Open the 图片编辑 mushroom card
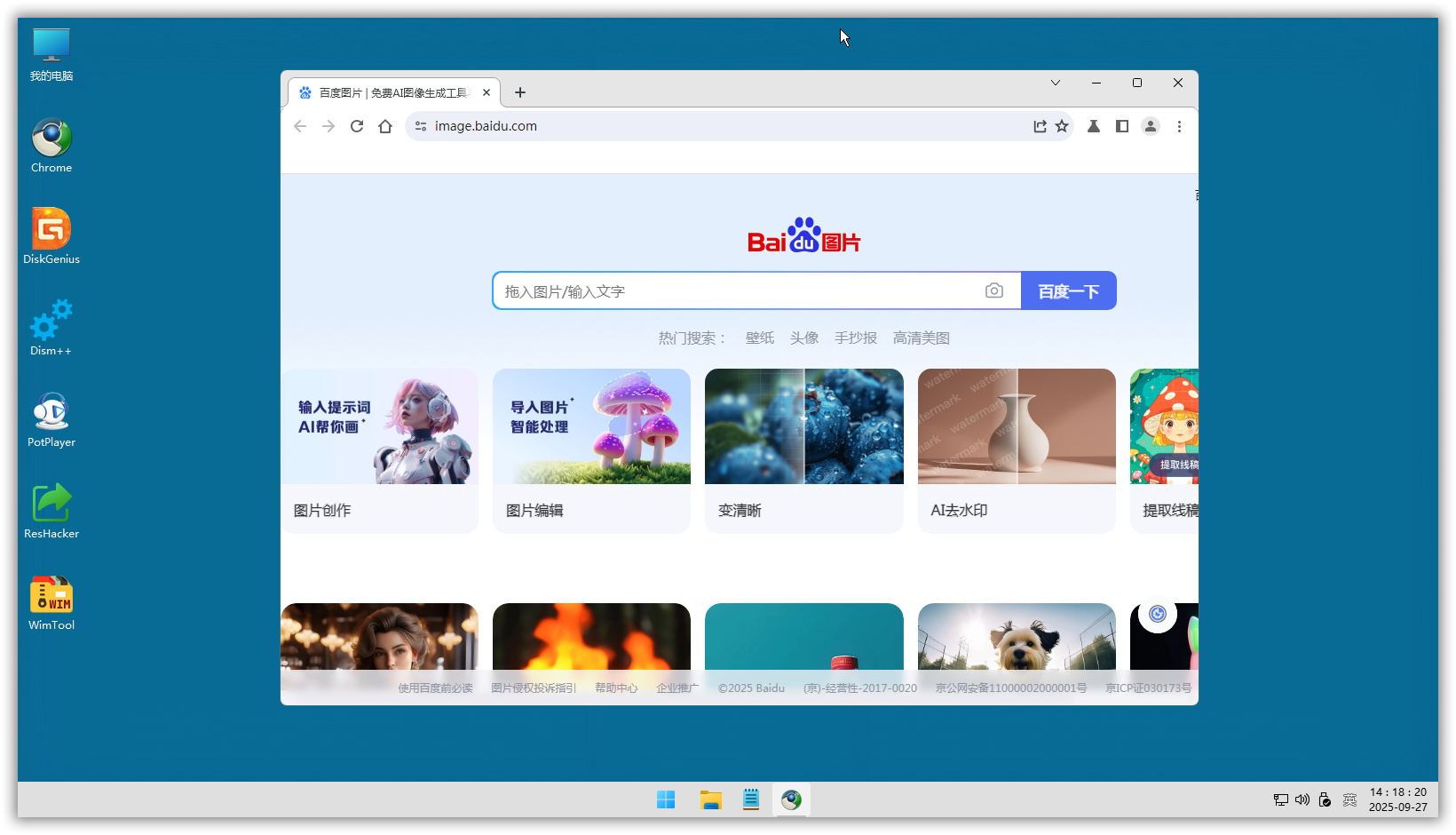This screenshot has width=1456, height=835. [x=591, y=451]
